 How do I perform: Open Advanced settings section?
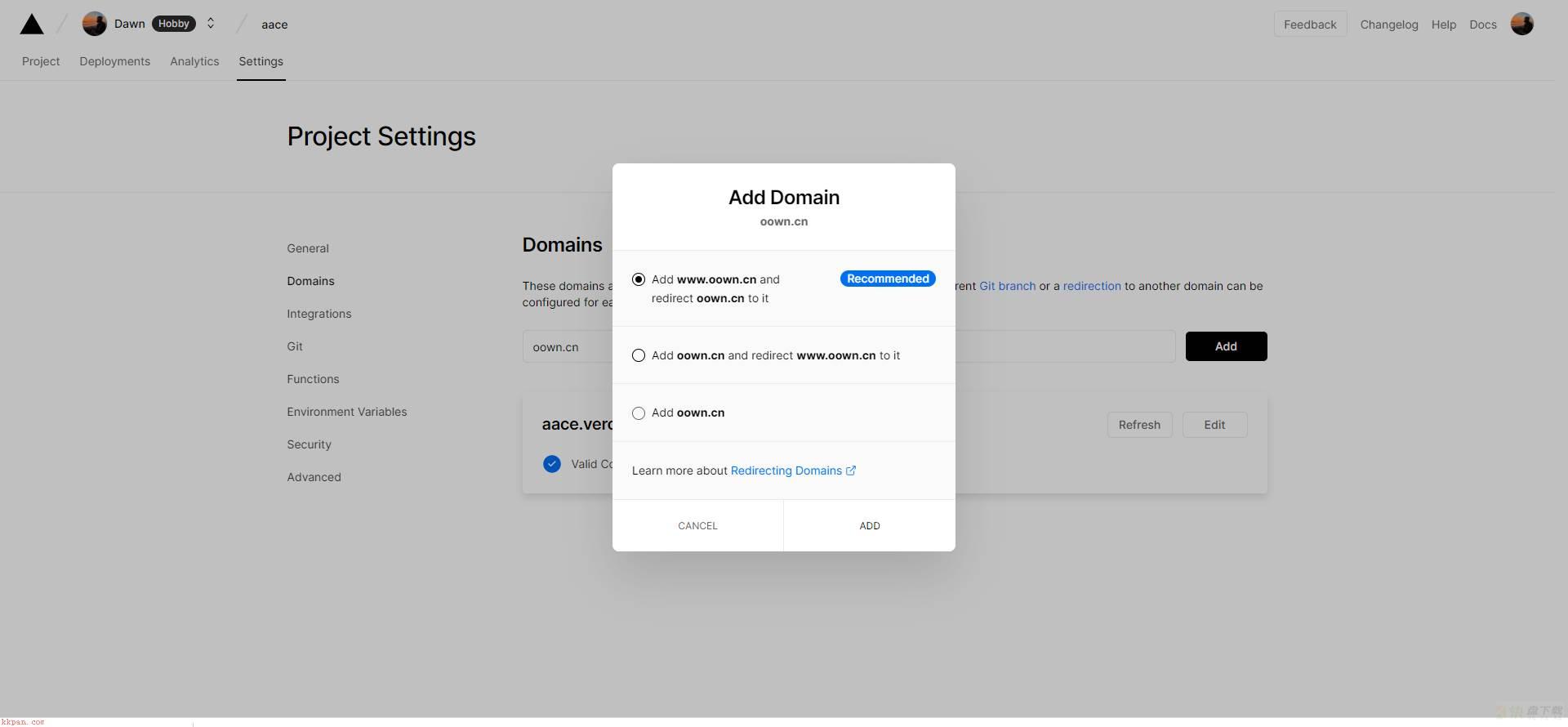click(314, 477)
